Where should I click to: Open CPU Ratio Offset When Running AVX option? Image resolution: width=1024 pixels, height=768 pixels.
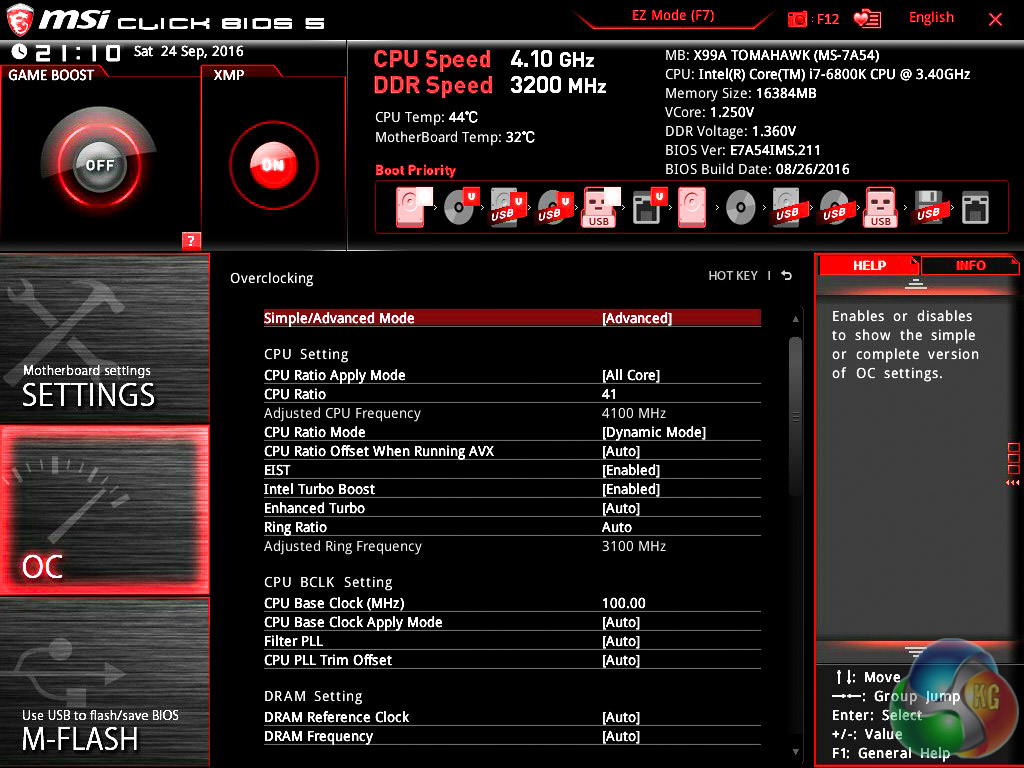[x=512, y=451]
